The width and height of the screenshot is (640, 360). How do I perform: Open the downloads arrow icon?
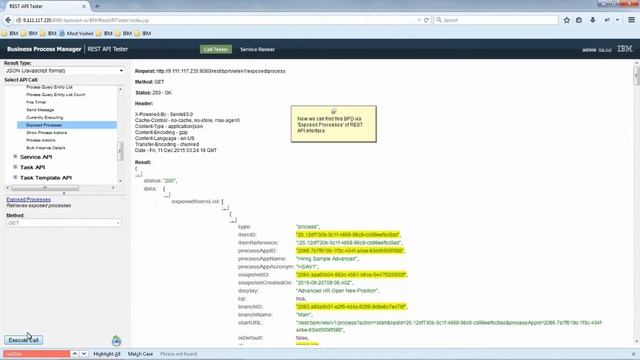pos(593,20)
